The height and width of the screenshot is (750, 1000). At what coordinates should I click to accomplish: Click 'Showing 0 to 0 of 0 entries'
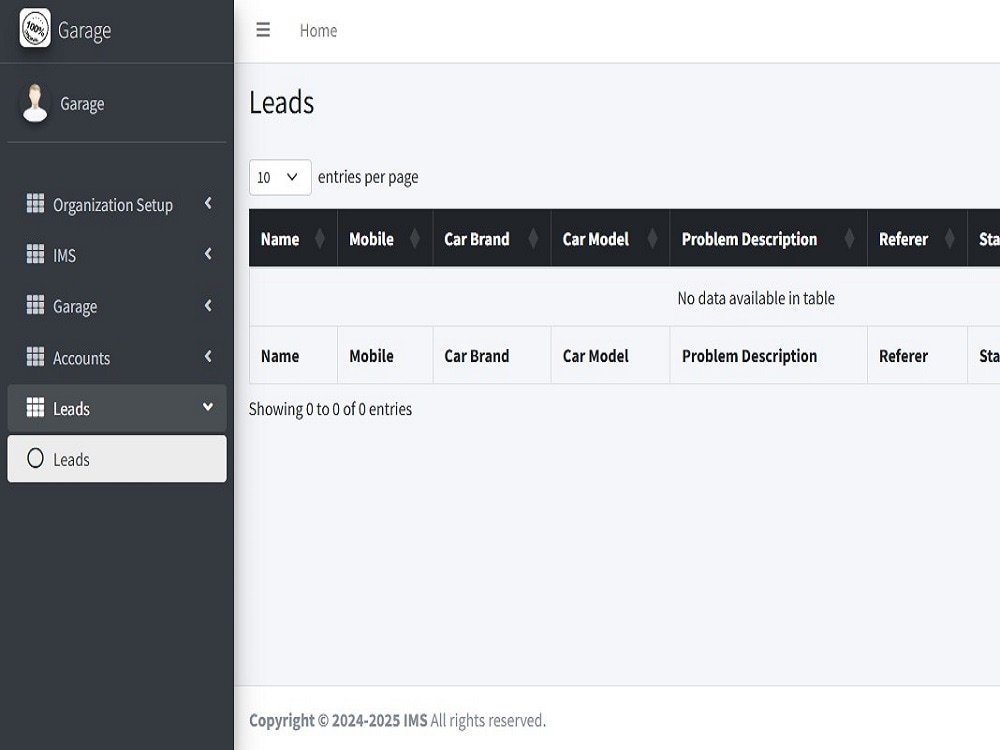[x=330, y=409]
